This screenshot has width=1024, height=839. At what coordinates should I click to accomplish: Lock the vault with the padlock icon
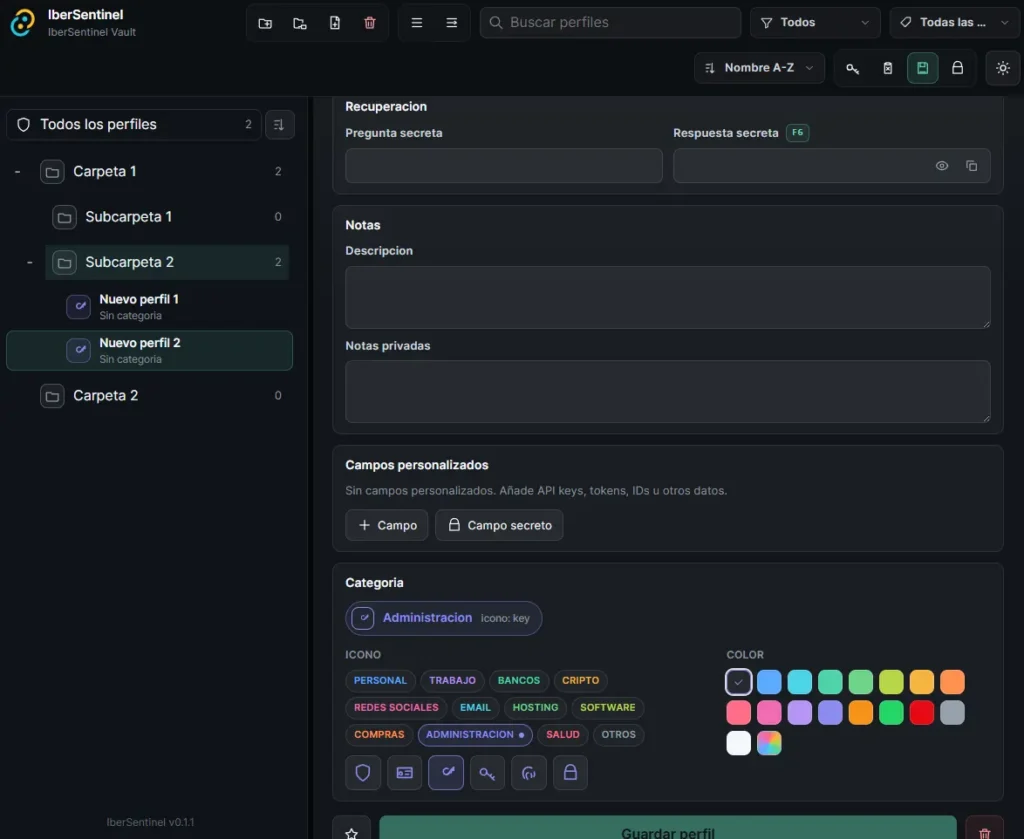957,68
